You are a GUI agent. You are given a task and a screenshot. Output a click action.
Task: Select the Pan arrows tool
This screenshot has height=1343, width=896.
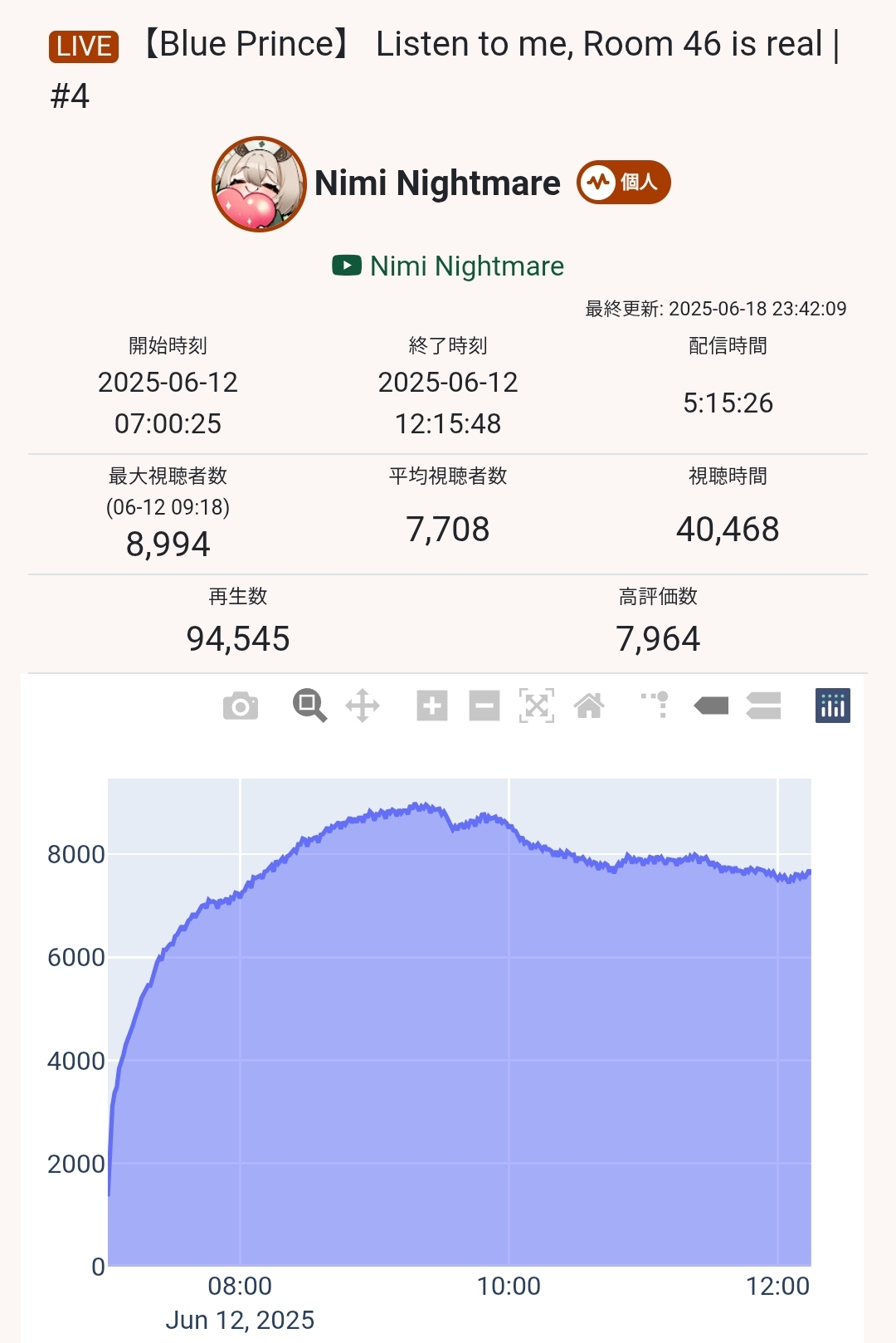coord(363,706)
